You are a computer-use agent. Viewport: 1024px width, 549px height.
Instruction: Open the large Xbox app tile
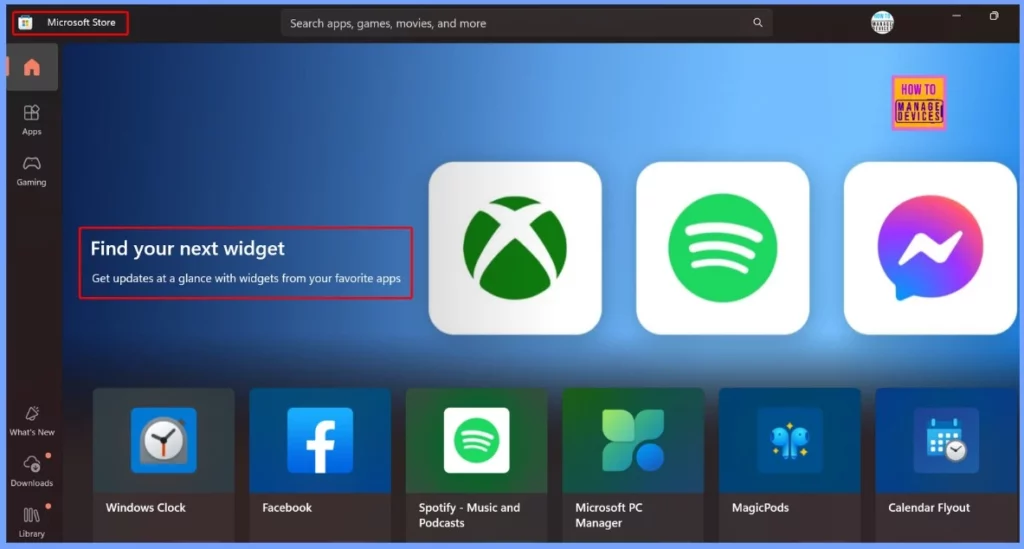click(515, 248)
